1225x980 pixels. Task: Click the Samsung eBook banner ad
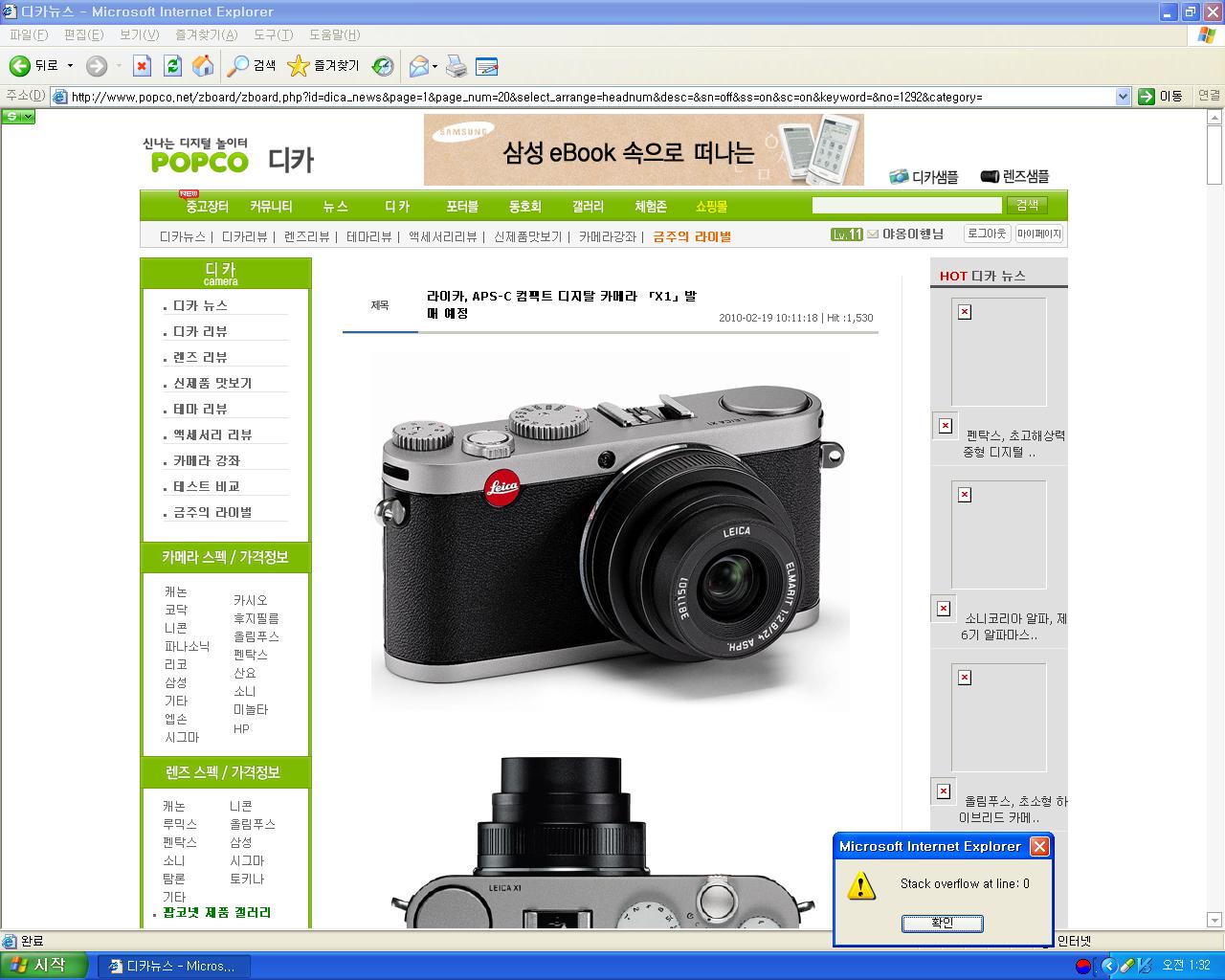coord(644,149)
